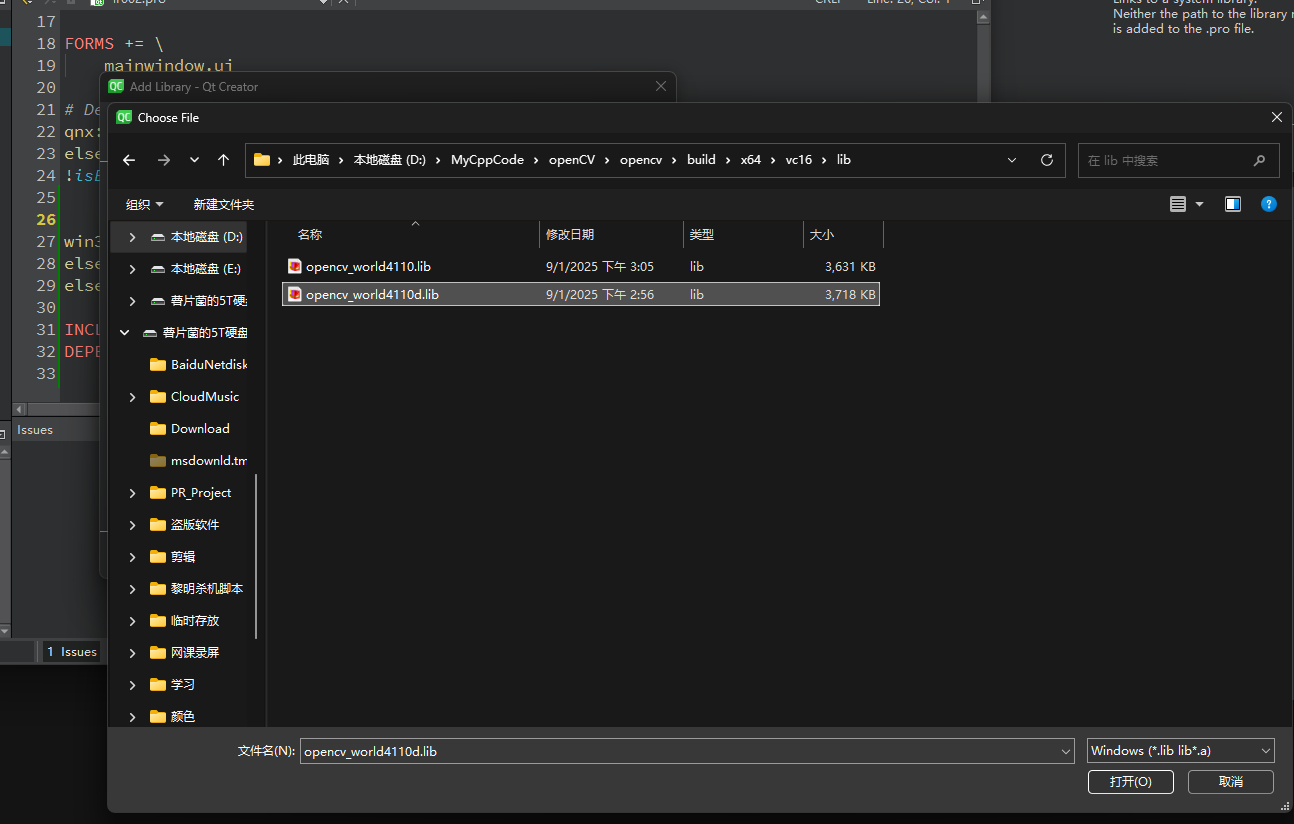Click the search magnifier icon
This screenshot has width=1294, height=824.
click(x=1259, y=160)
